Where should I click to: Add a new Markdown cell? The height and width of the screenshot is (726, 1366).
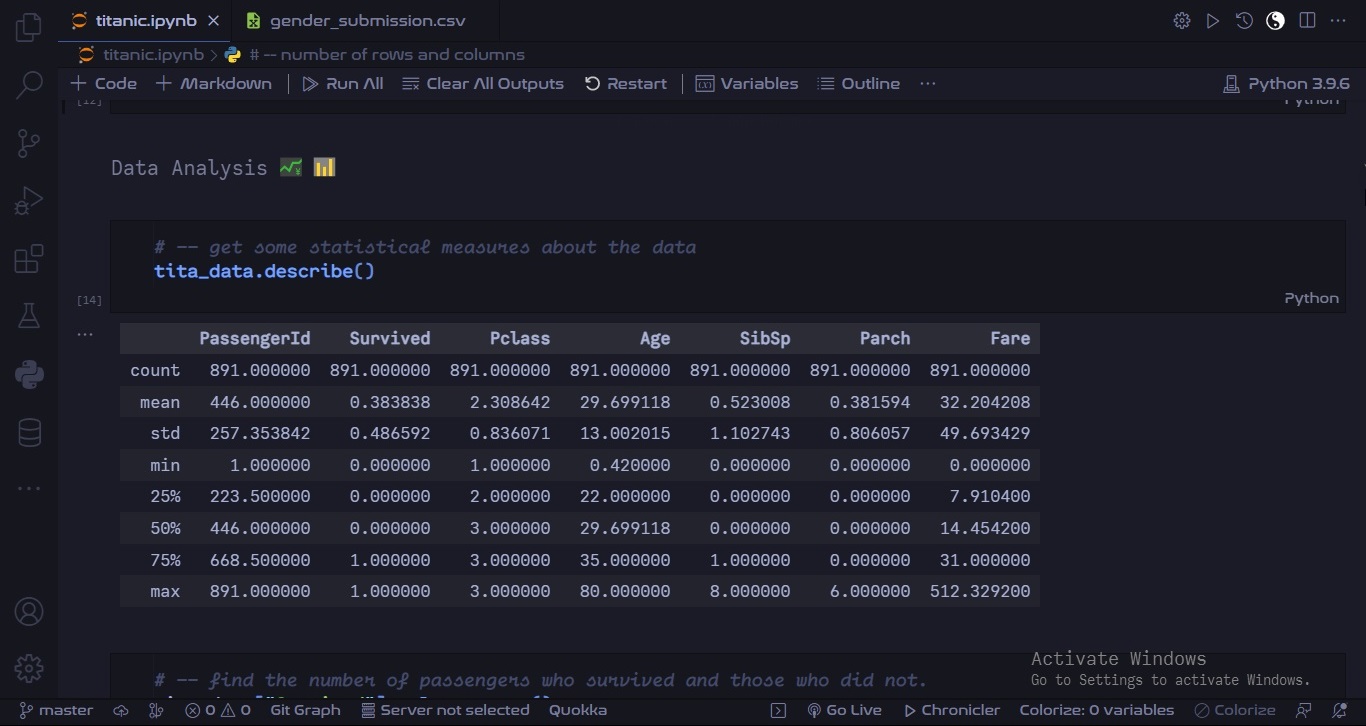click(x=214, y=84)
